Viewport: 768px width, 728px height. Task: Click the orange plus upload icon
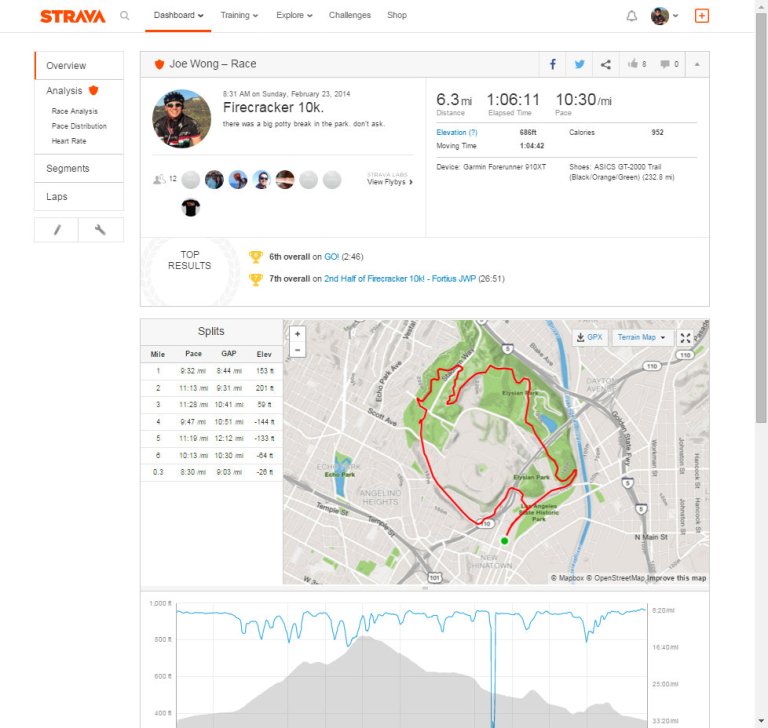[701, 16]
